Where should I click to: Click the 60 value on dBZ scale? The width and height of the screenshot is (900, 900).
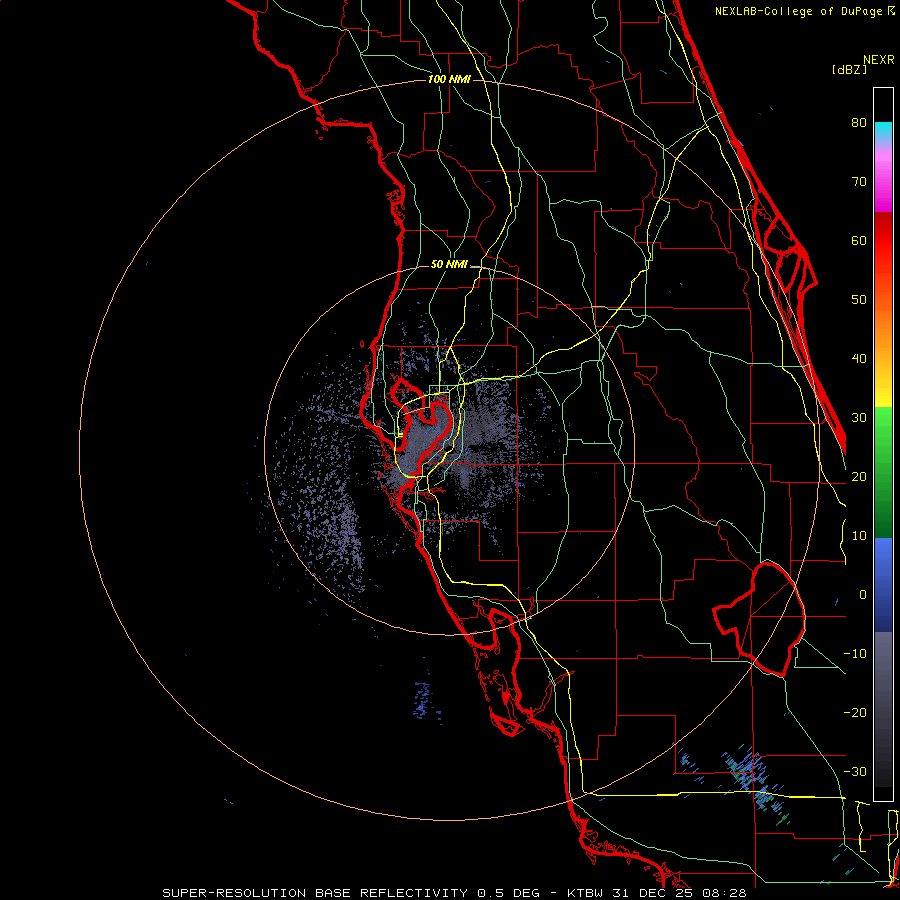pyautogui.click(x=859, y=240)
